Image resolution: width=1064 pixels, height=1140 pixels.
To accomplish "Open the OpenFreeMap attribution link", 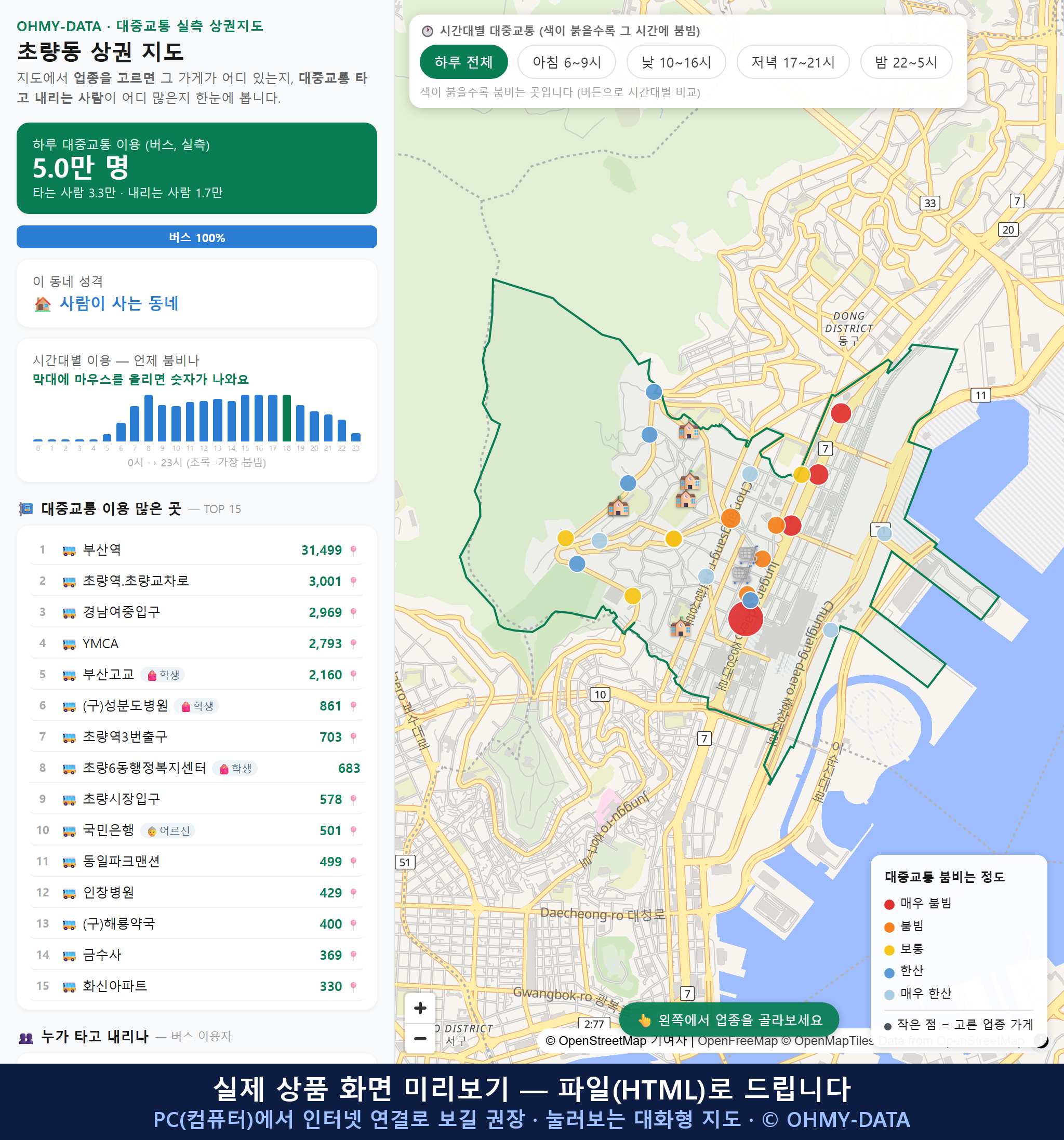I will (x=737, y=1041).
